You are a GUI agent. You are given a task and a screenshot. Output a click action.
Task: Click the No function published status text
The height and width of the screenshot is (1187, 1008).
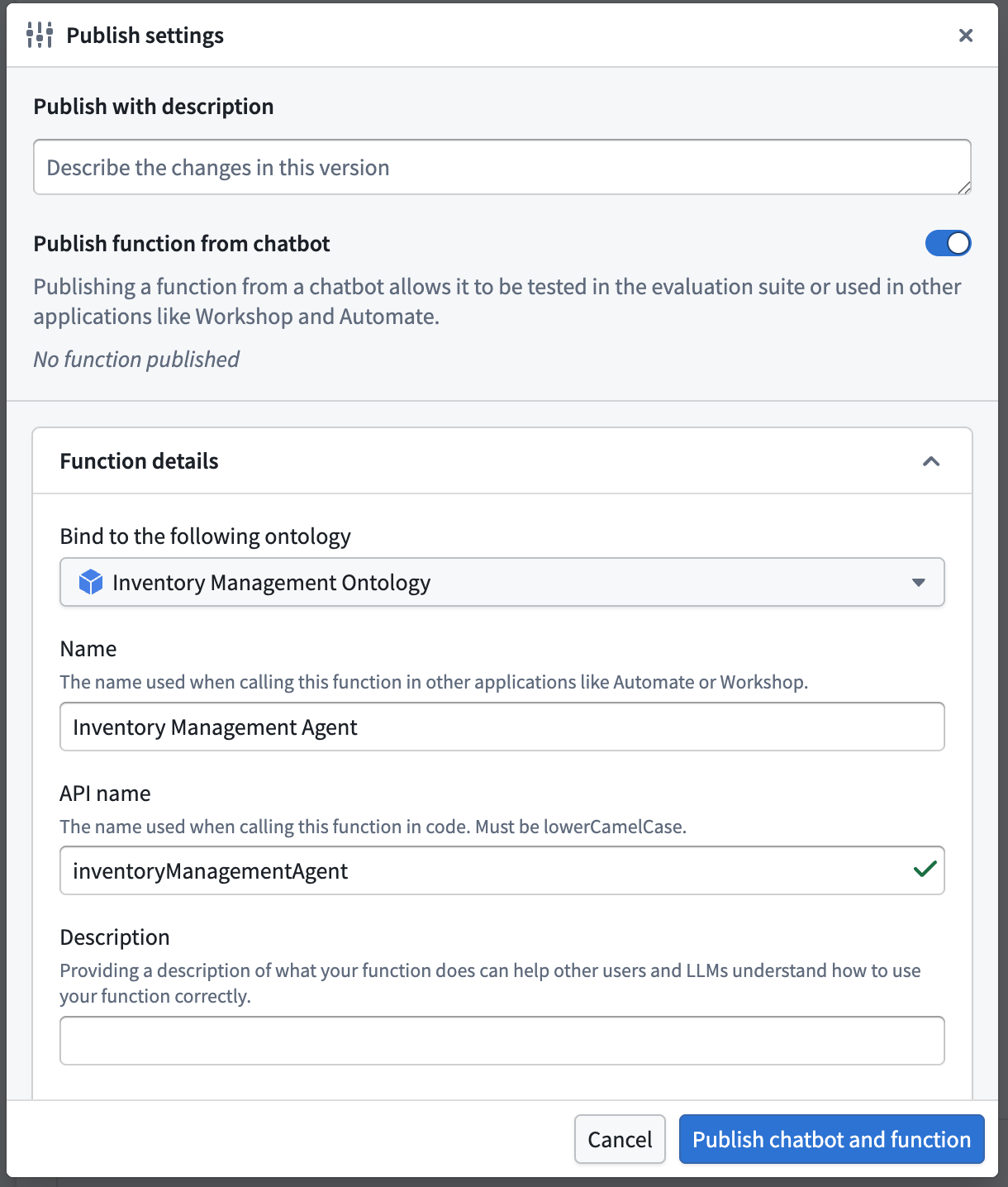point(136,359)
